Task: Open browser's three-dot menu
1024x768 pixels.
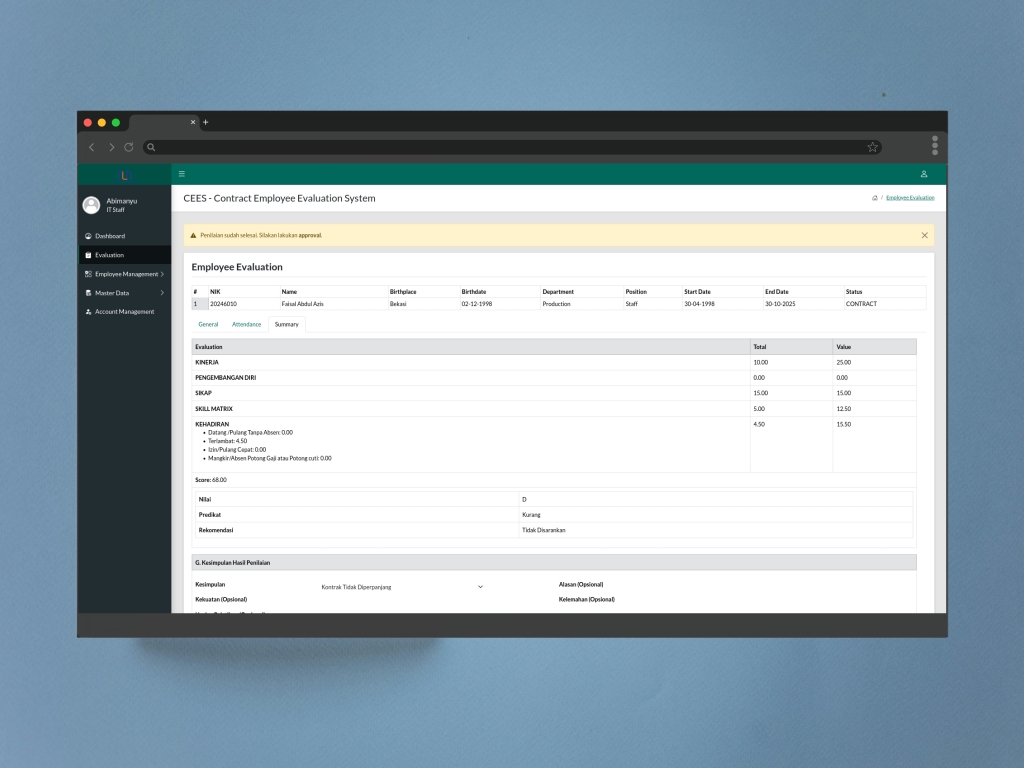Action: tap(934, 146)
